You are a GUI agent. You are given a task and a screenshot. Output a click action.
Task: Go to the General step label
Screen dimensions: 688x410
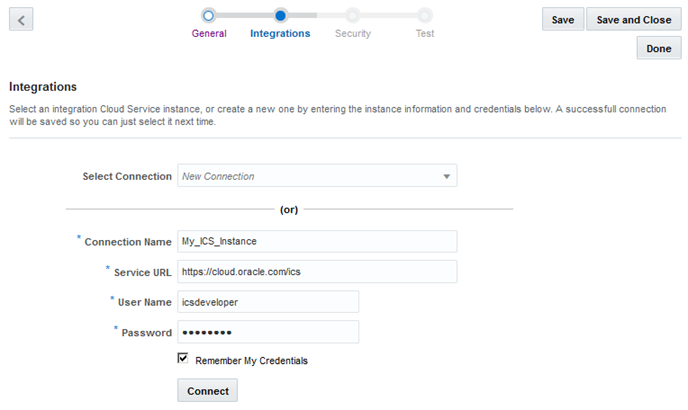[x=209, y=33]
